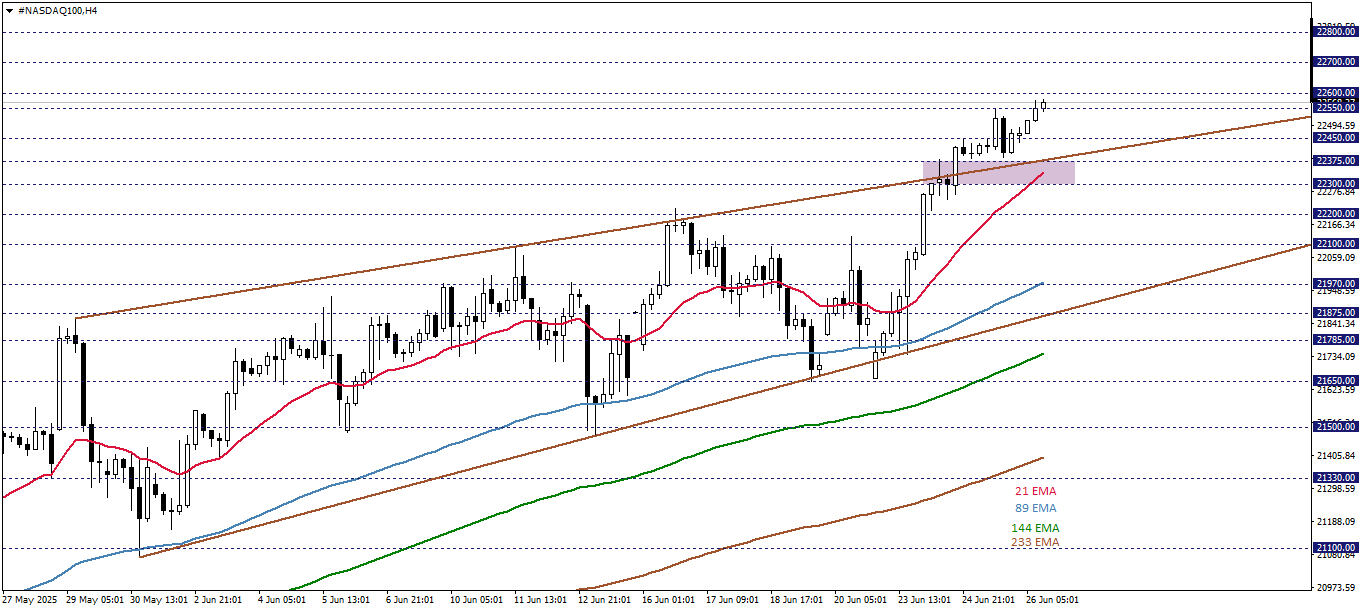Click the 20973.59 price scale value

click(x=1336, y=587)
